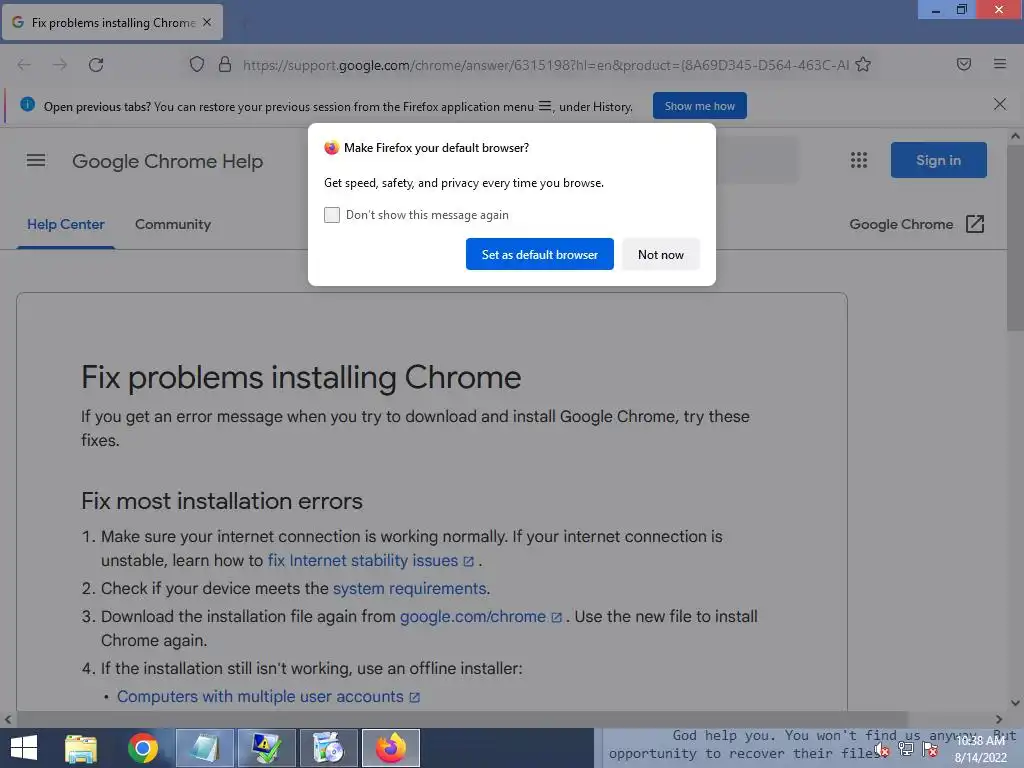Close the Fix problems installing Chrome tab
This screenshot has height=768, width=1024.
[x=207, y=22]
